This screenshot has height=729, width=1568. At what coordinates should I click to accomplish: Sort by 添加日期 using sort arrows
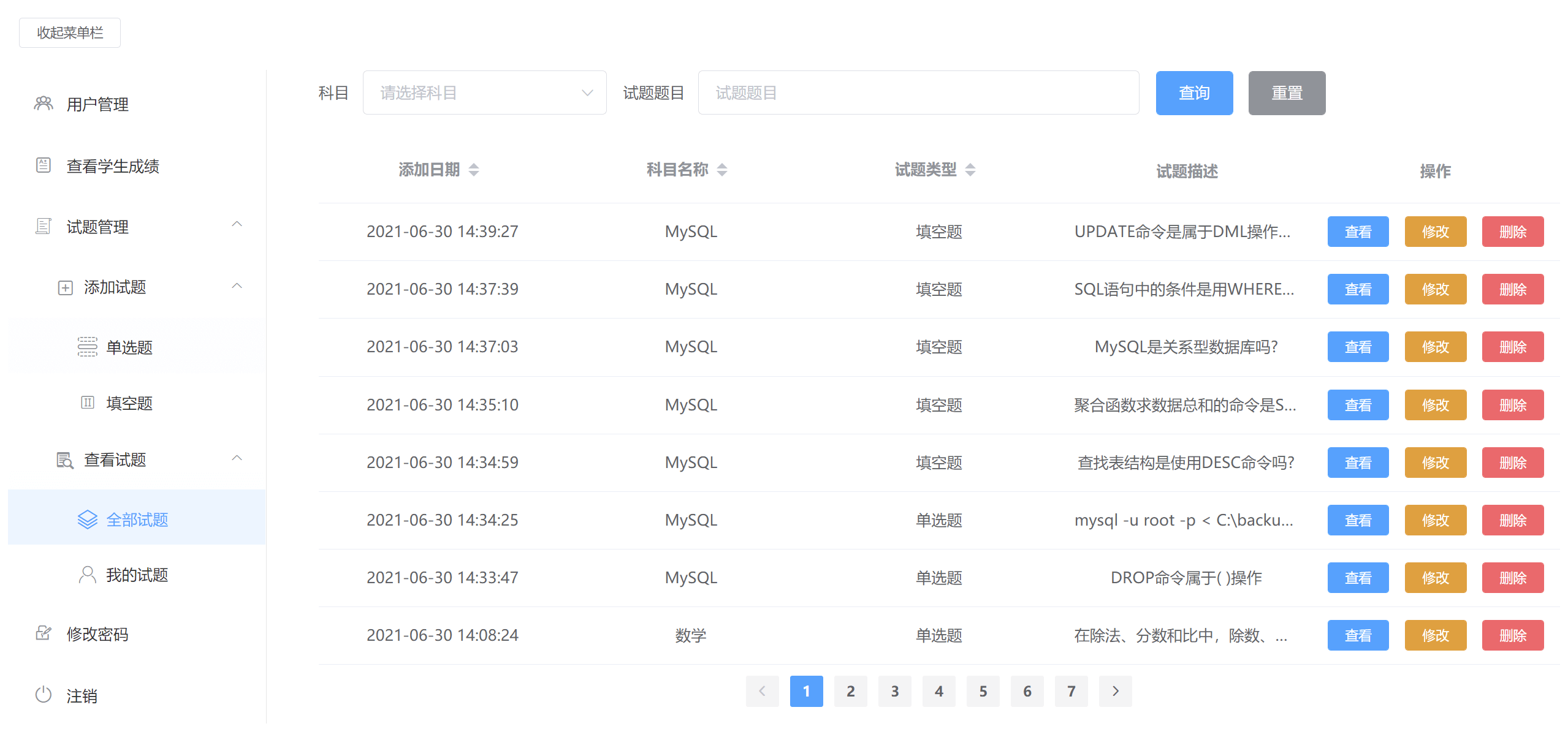click(x=474, y=170)
